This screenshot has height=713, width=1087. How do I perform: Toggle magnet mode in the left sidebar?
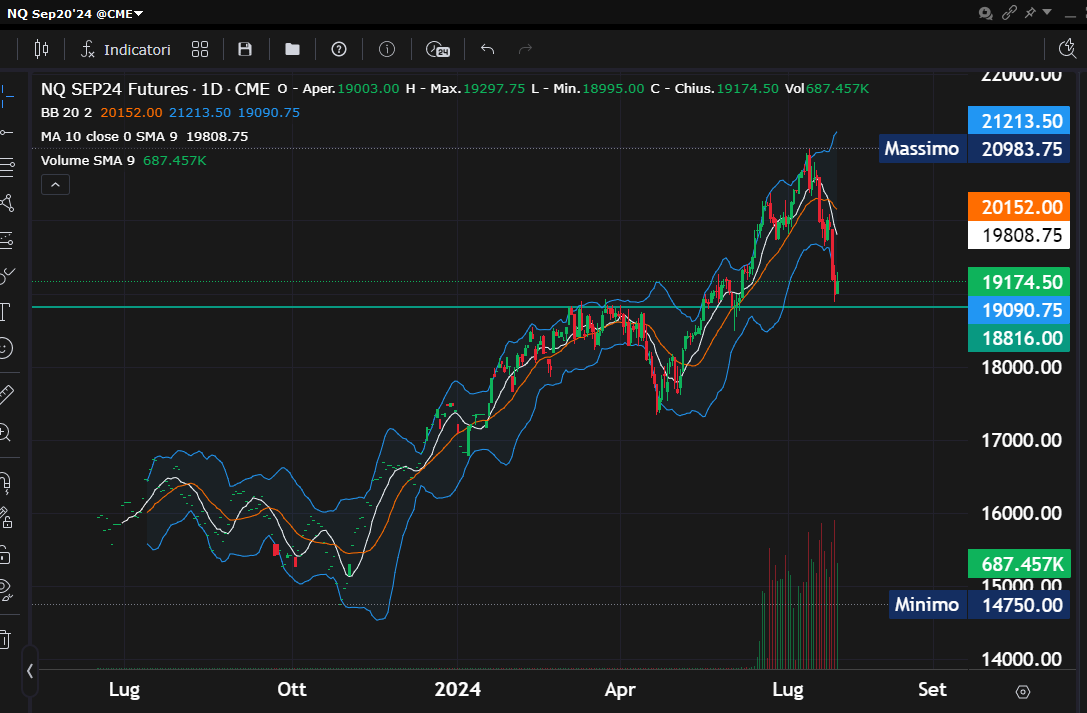[x=7, y=484]
